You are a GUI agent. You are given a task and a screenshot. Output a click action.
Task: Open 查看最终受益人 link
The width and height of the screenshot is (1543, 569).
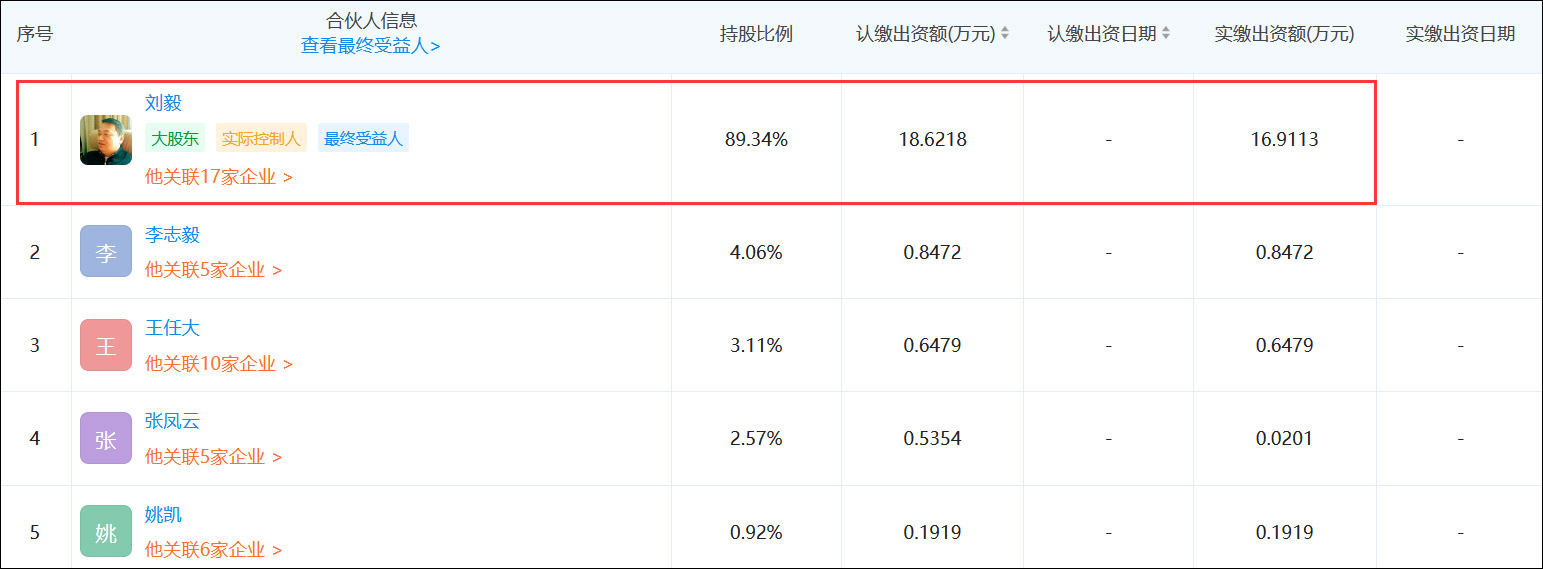coord(371,46)
